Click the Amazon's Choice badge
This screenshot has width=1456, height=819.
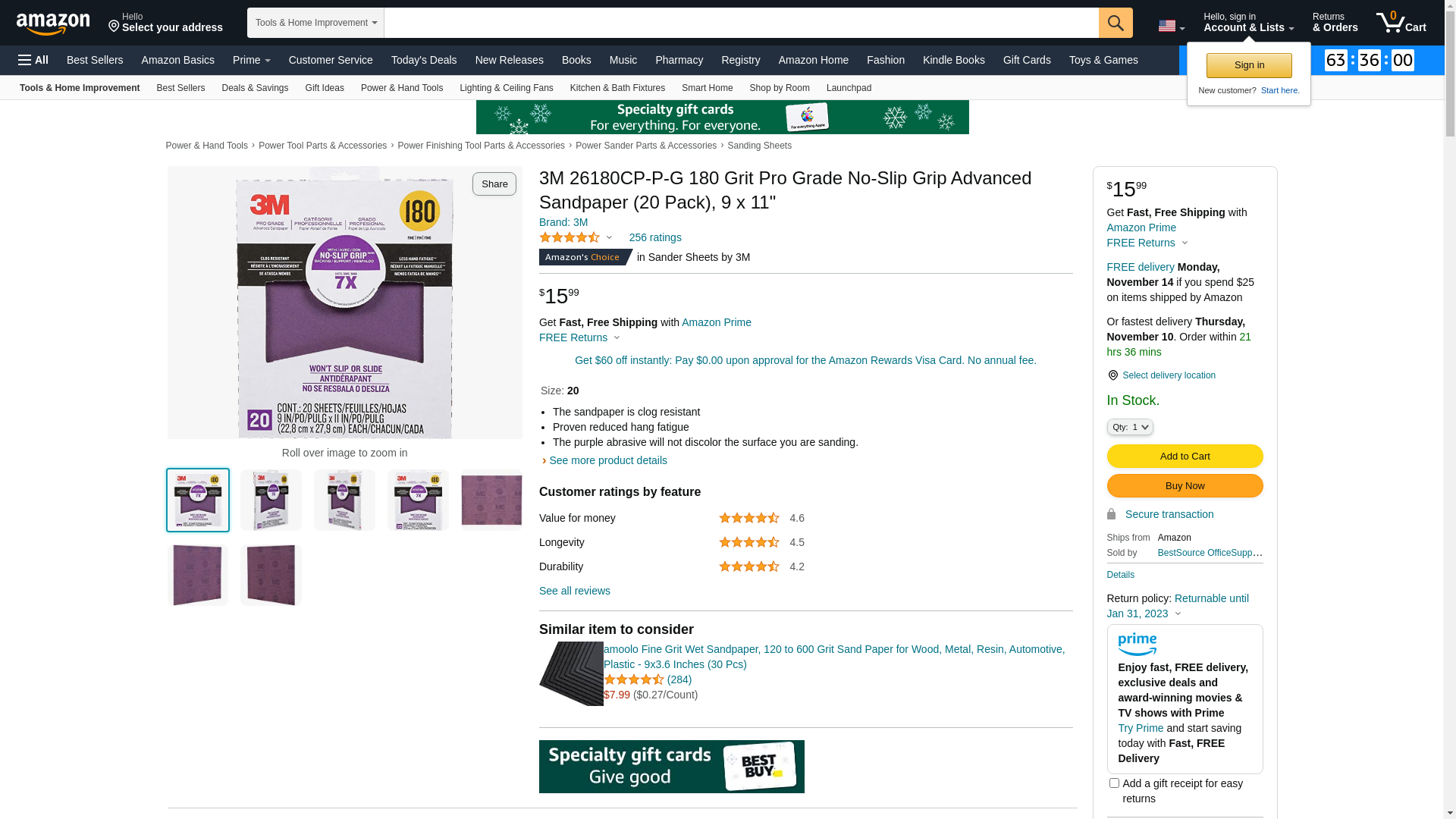[x=585, y=257]
